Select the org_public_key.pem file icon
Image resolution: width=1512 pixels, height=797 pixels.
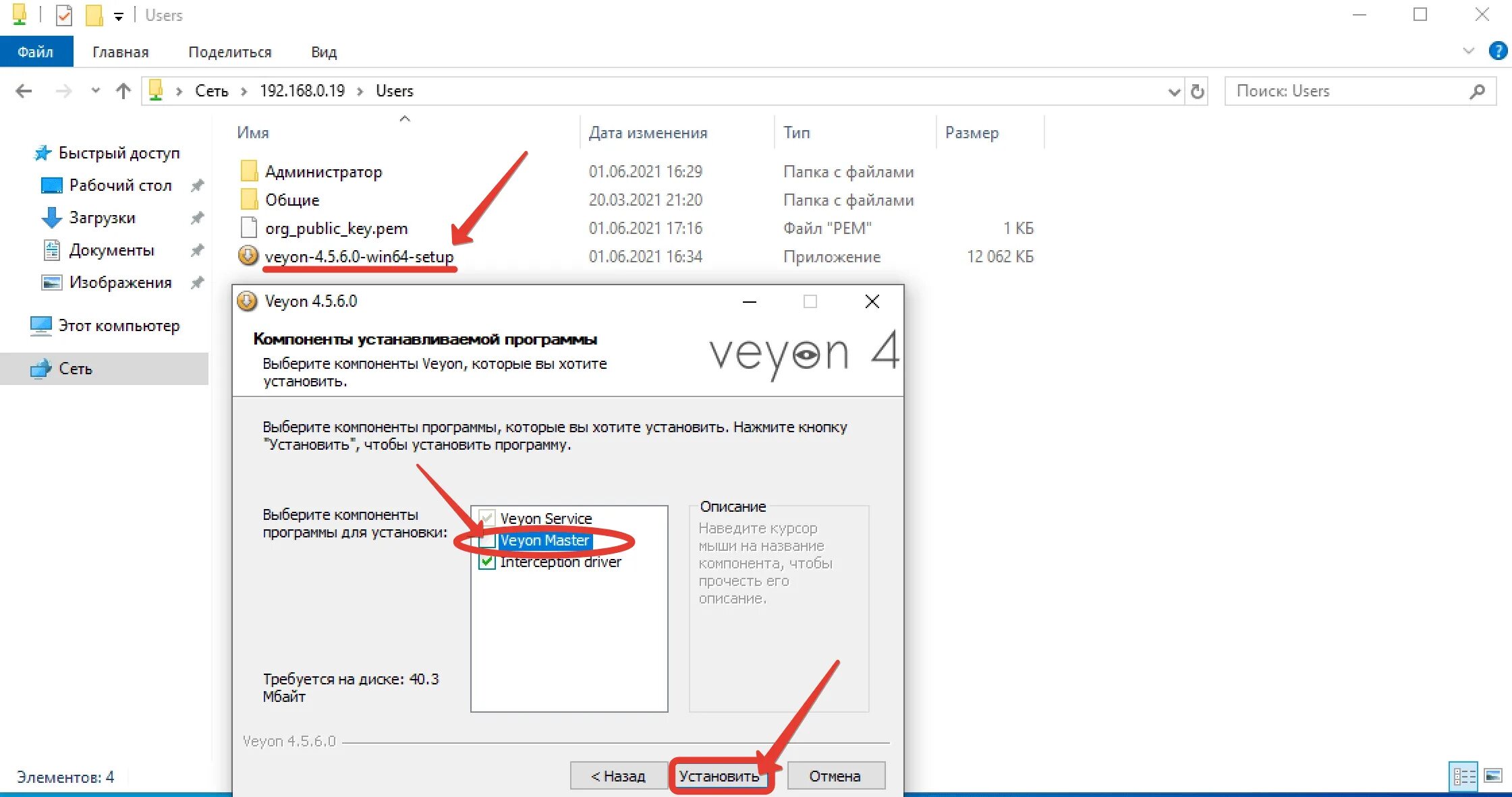click(249, 228)
